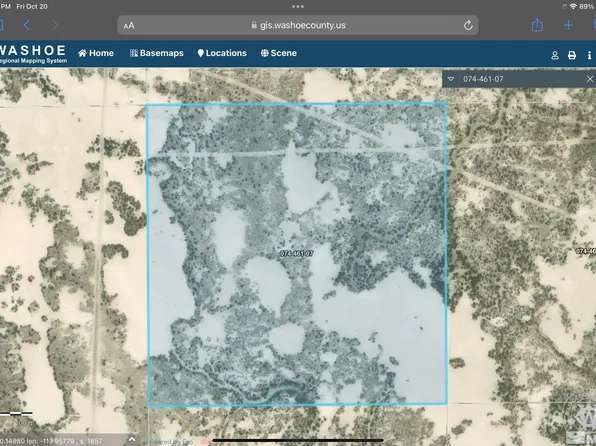
Task: Open the Basemaps menu
Action: [157, 53]
